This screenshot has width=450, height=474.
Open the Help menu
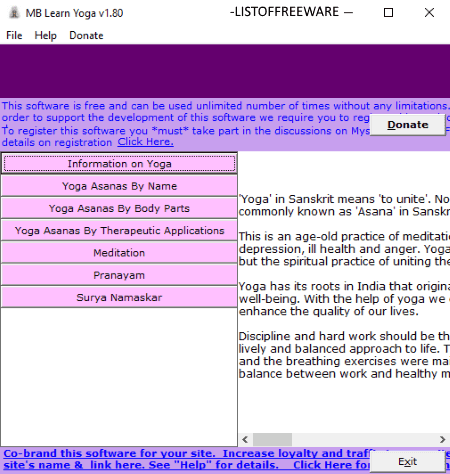point(46,35)
